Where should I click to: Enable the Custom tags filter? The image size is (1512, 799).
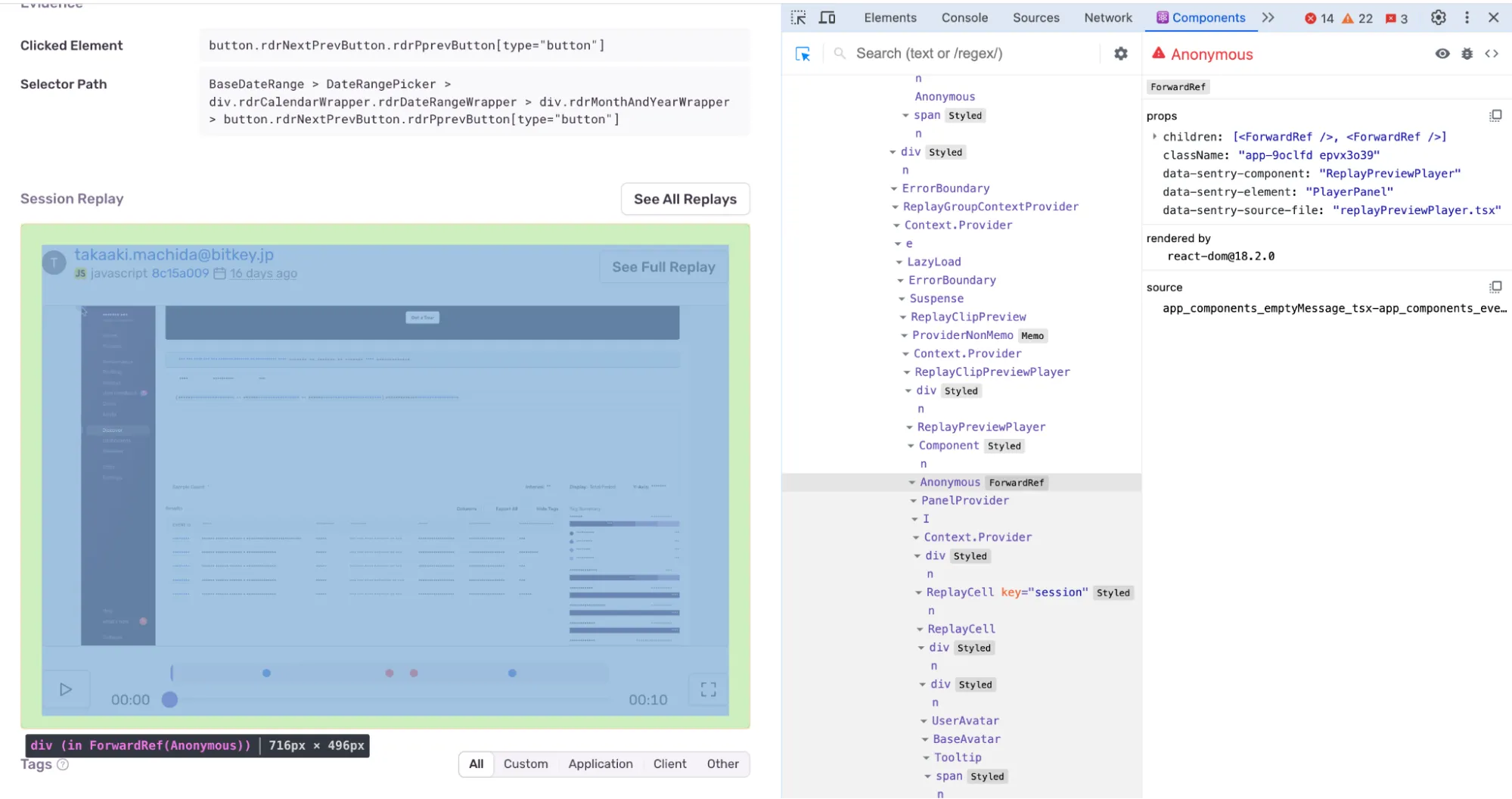pos(526,763)
